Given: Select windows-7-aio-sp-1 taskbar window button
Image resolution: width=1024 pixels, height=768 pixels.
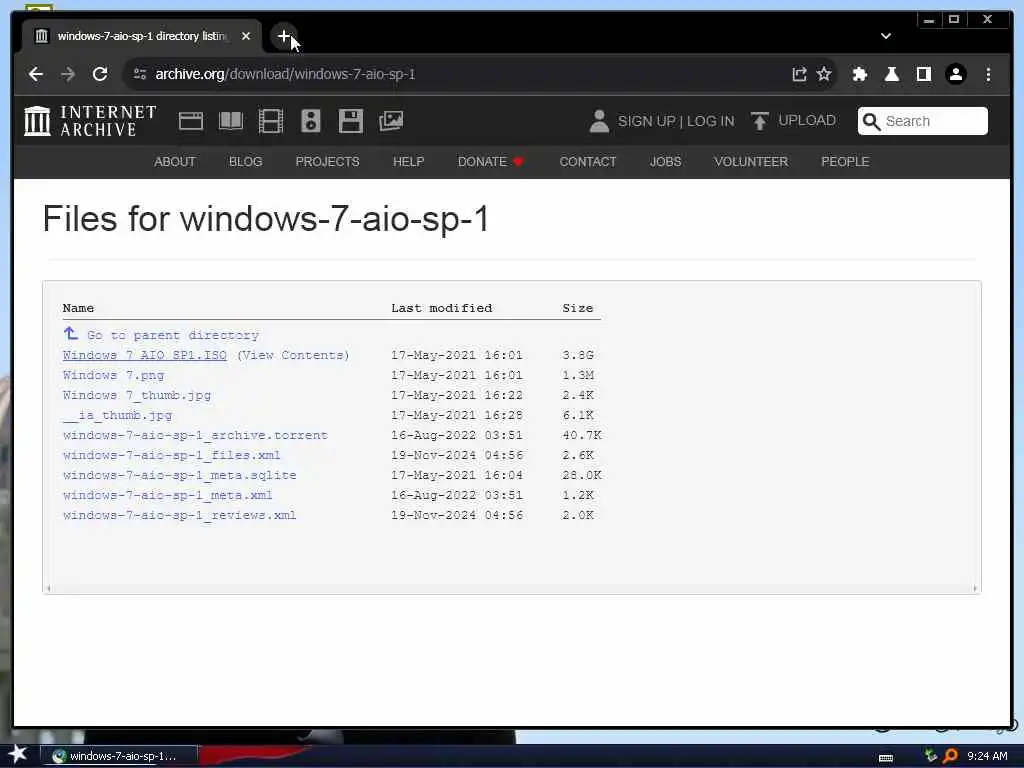Looking at the screenshot, I should 119,756.
